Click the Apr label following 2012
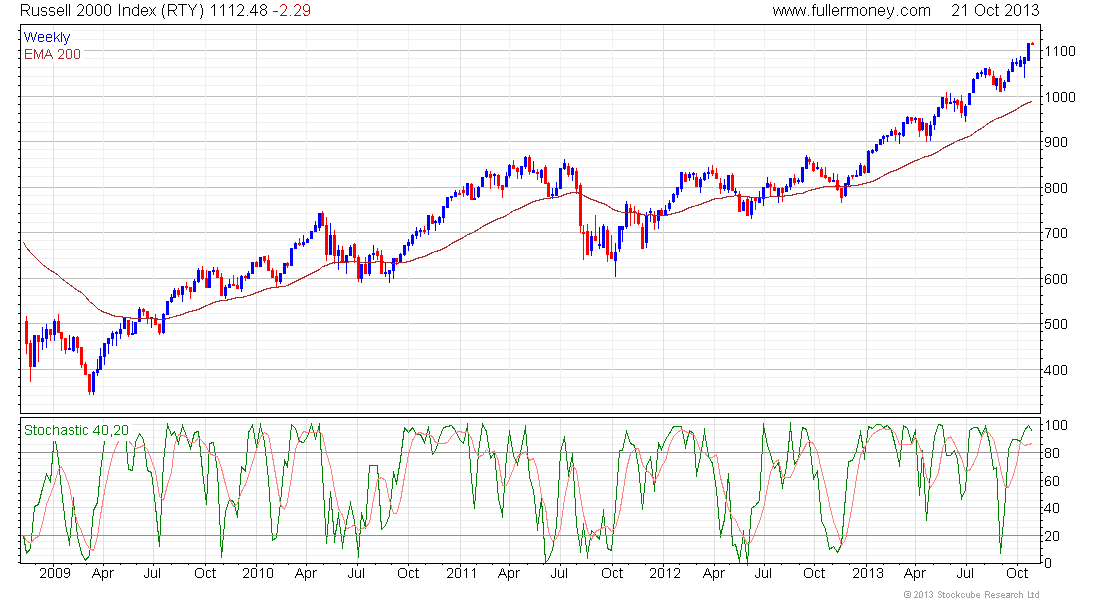This screenshot has width=1100, height=600. click(713, 573)
